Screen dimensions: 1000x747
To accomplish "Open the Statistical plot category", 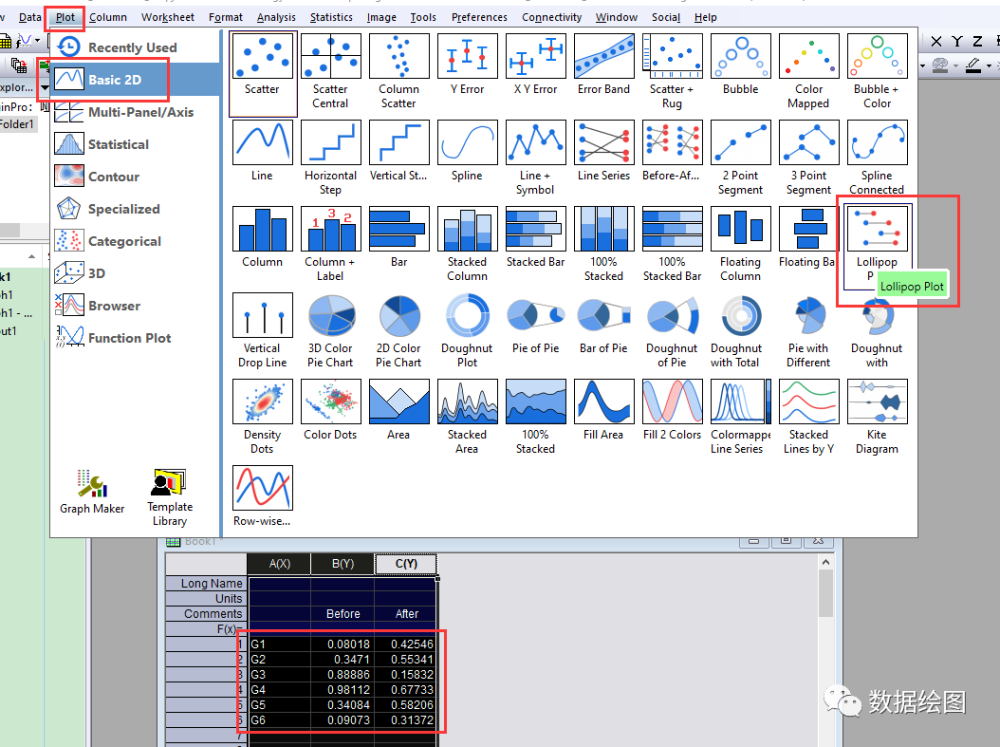I will pos(135,144).
